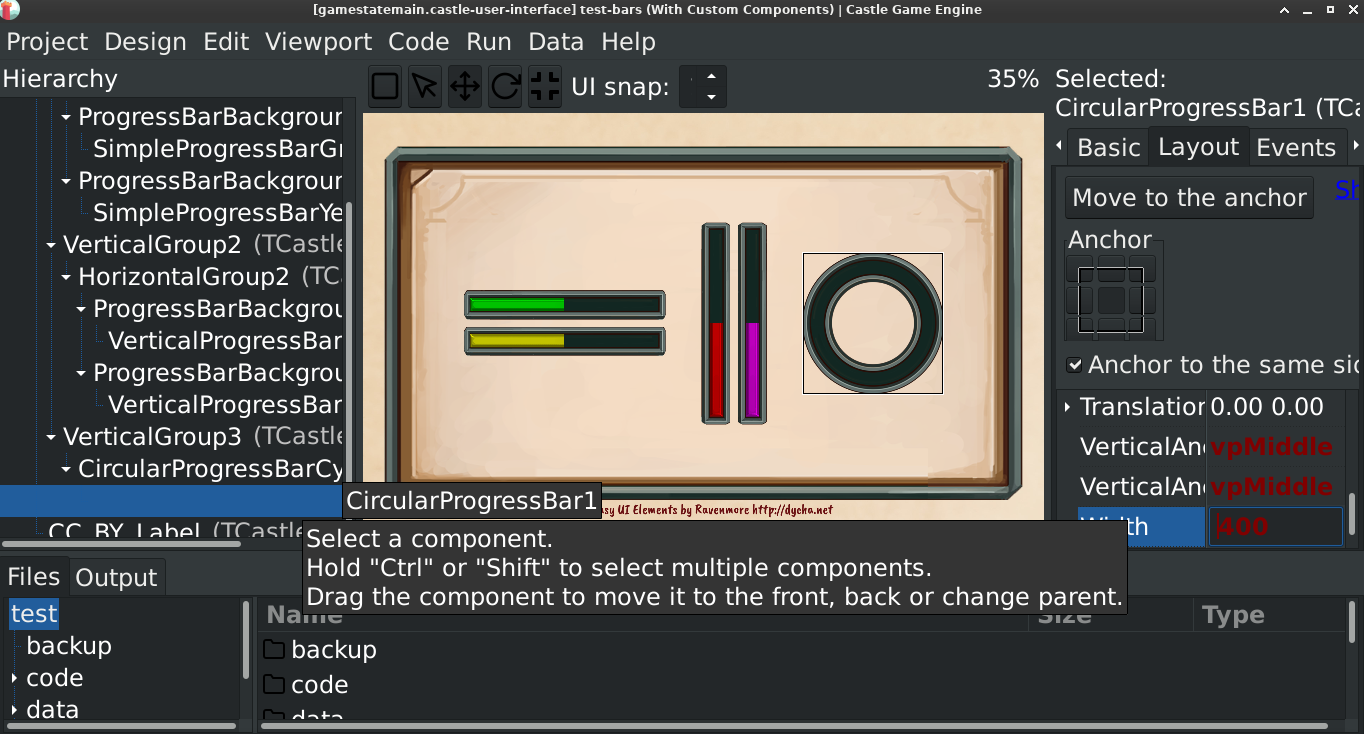Click code folder icon in file list
Screen dimensions: 1364x734
click(274, 685)
